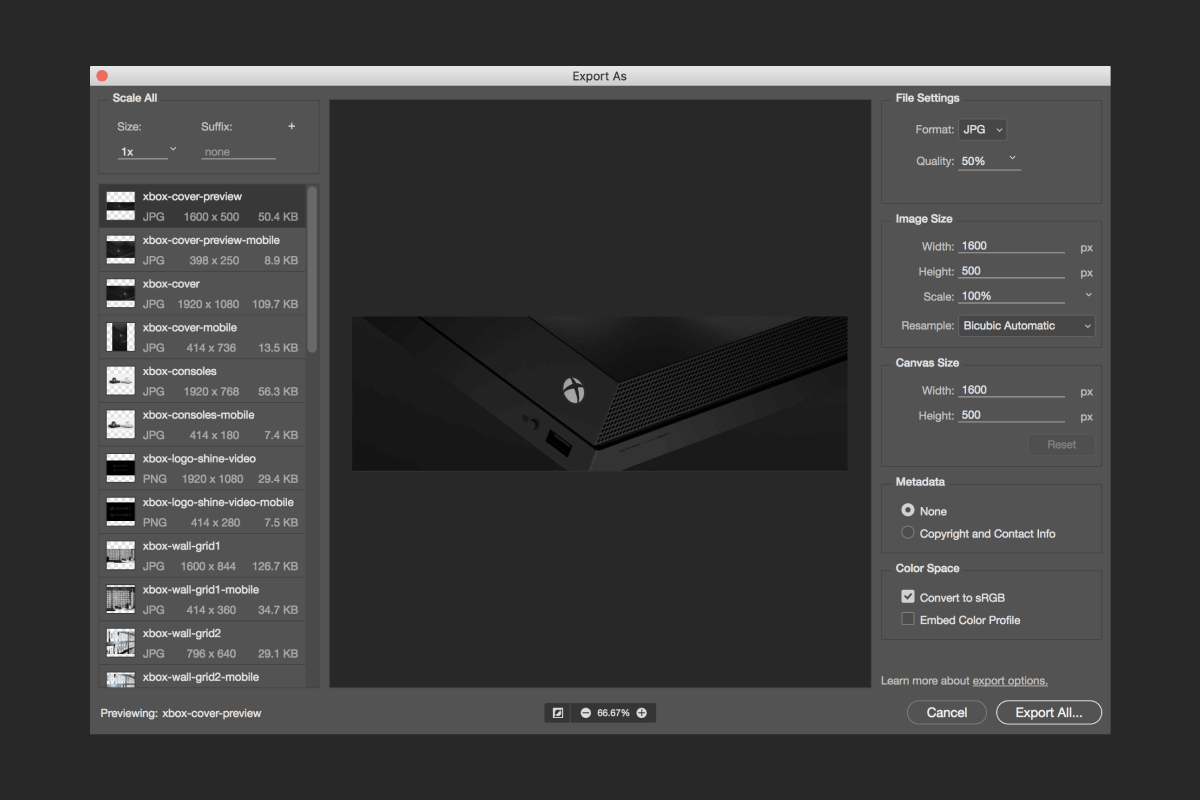Click the Canvas Size Reset button

coord(1062,445)
